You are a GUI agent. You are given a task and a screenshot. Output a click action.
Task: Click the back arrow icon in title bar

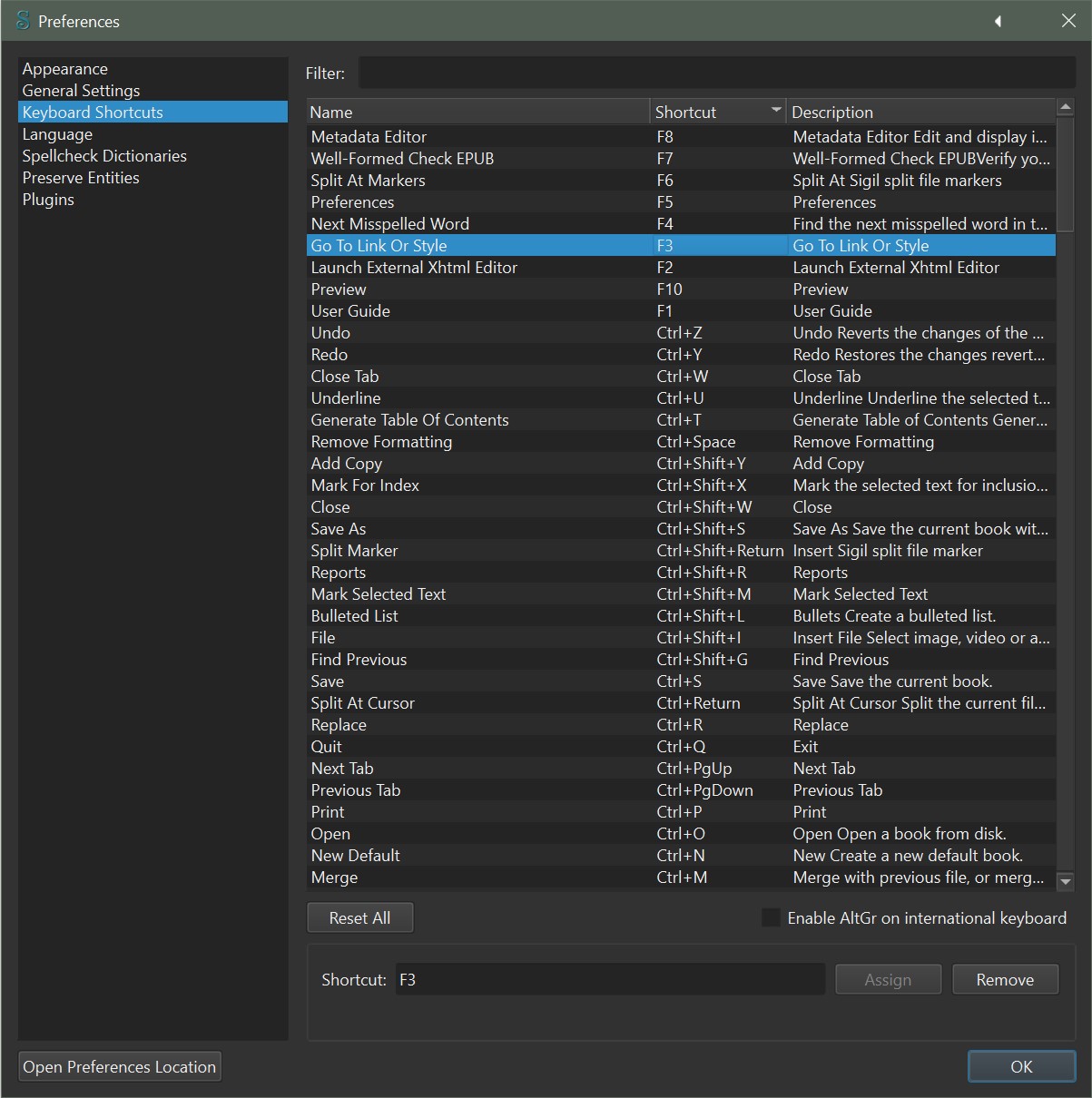point(998,21)
